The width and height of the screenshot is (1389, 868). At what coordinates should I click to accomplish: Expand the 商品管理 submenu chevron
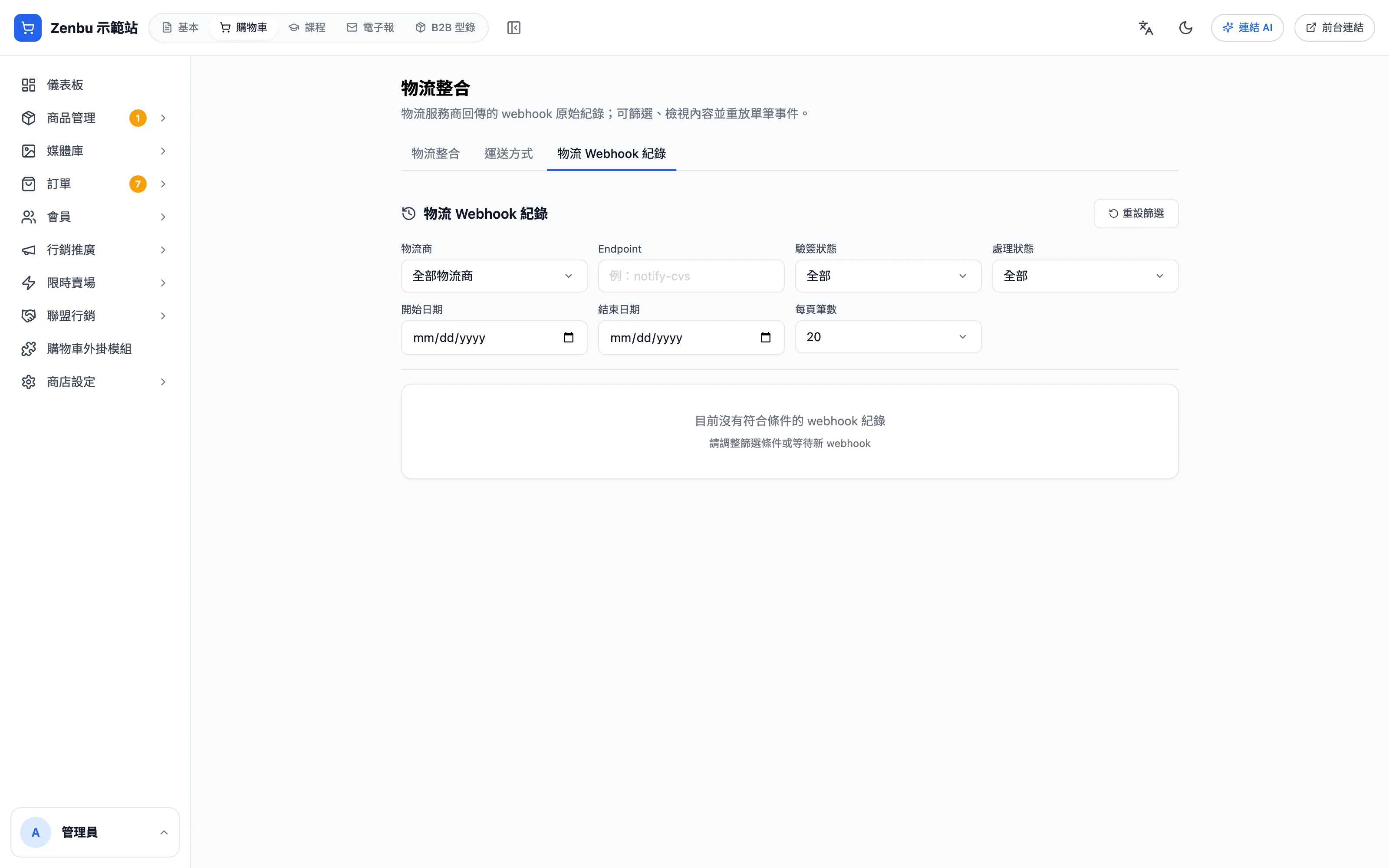(163, 118)
